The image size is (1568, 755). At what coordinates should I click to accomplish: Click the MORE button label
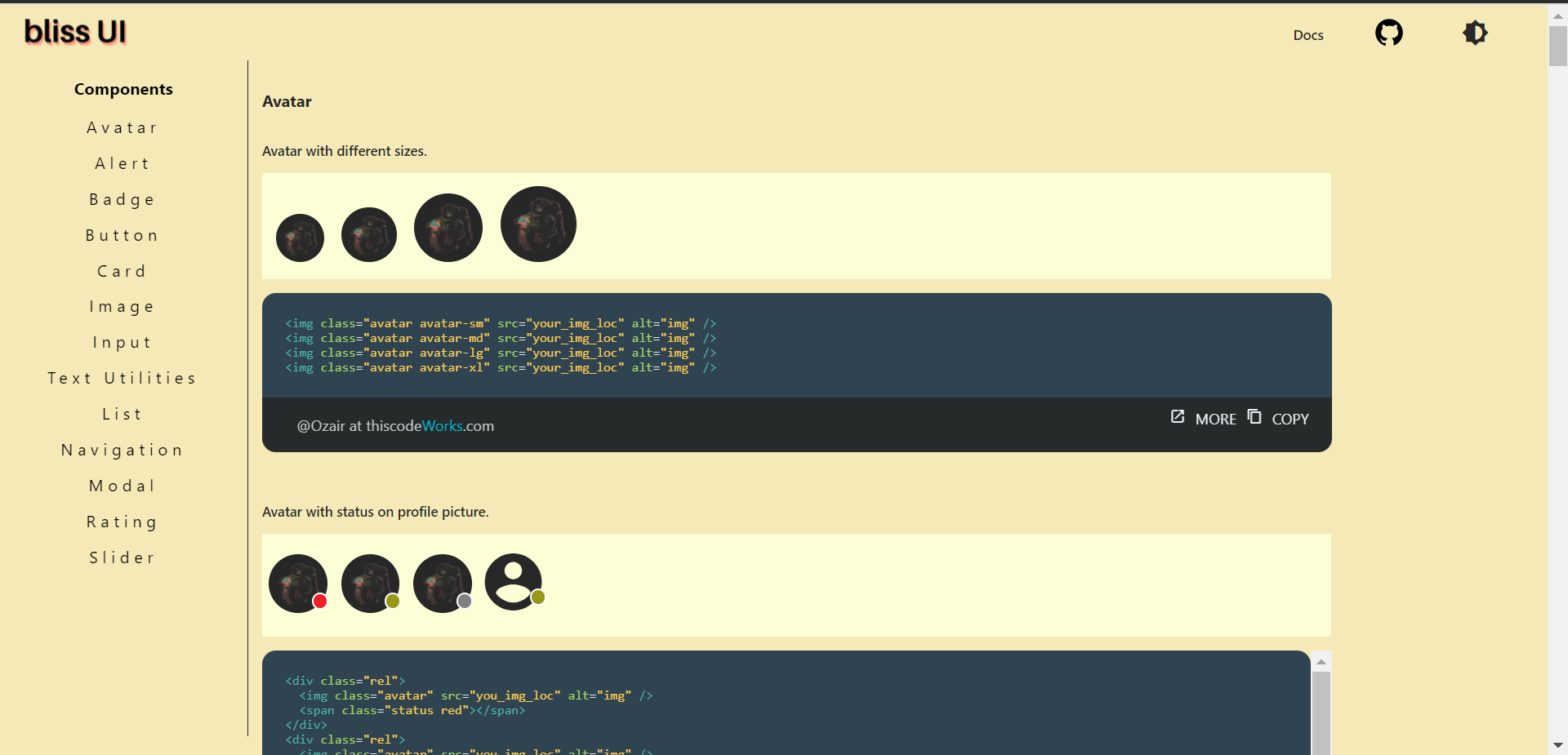coord(1216,419)
